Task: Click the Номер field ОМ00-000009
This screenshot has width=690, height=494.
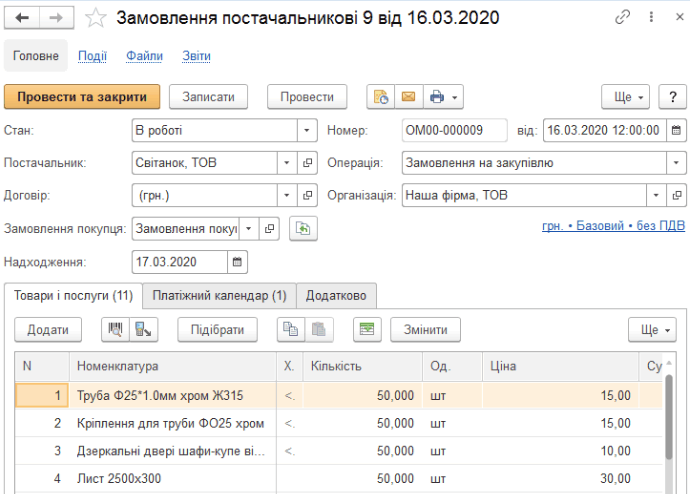Action: 455,130
